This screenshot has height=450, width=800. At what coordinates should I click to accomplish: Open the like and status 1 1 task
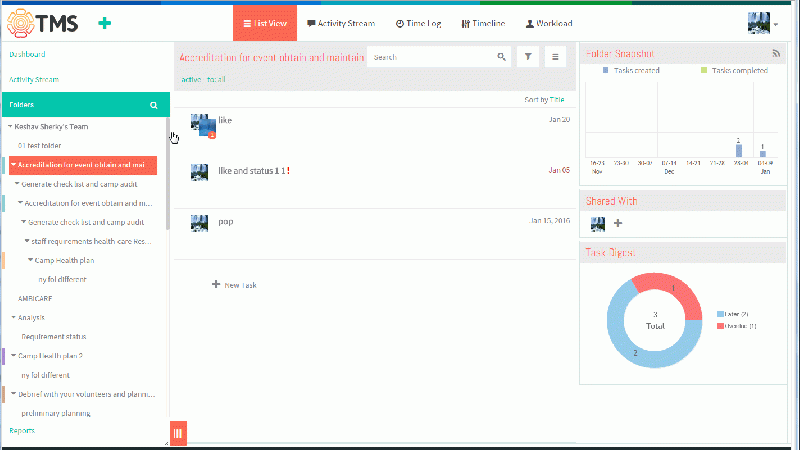[252, 171]
